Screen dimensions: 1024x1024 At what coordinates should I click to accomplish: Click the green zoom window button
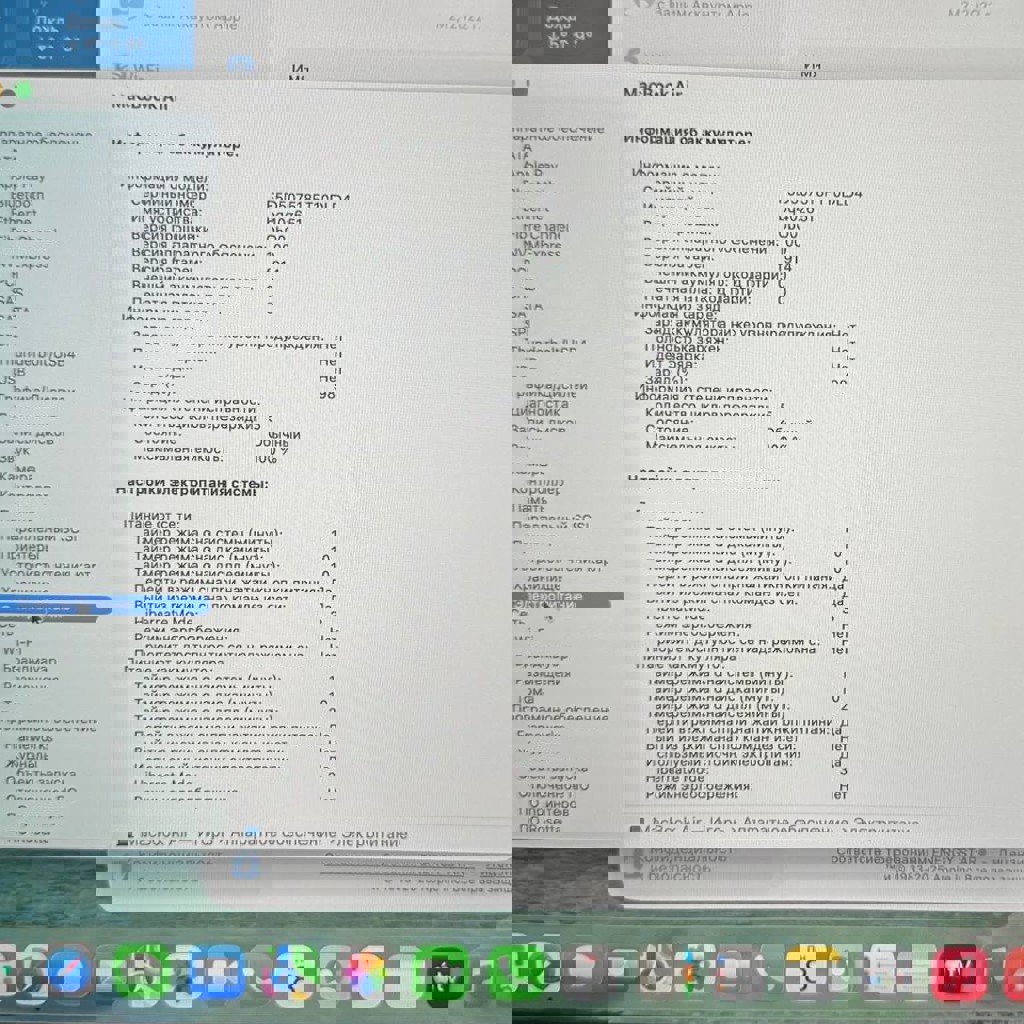click(x=23, y=93)
